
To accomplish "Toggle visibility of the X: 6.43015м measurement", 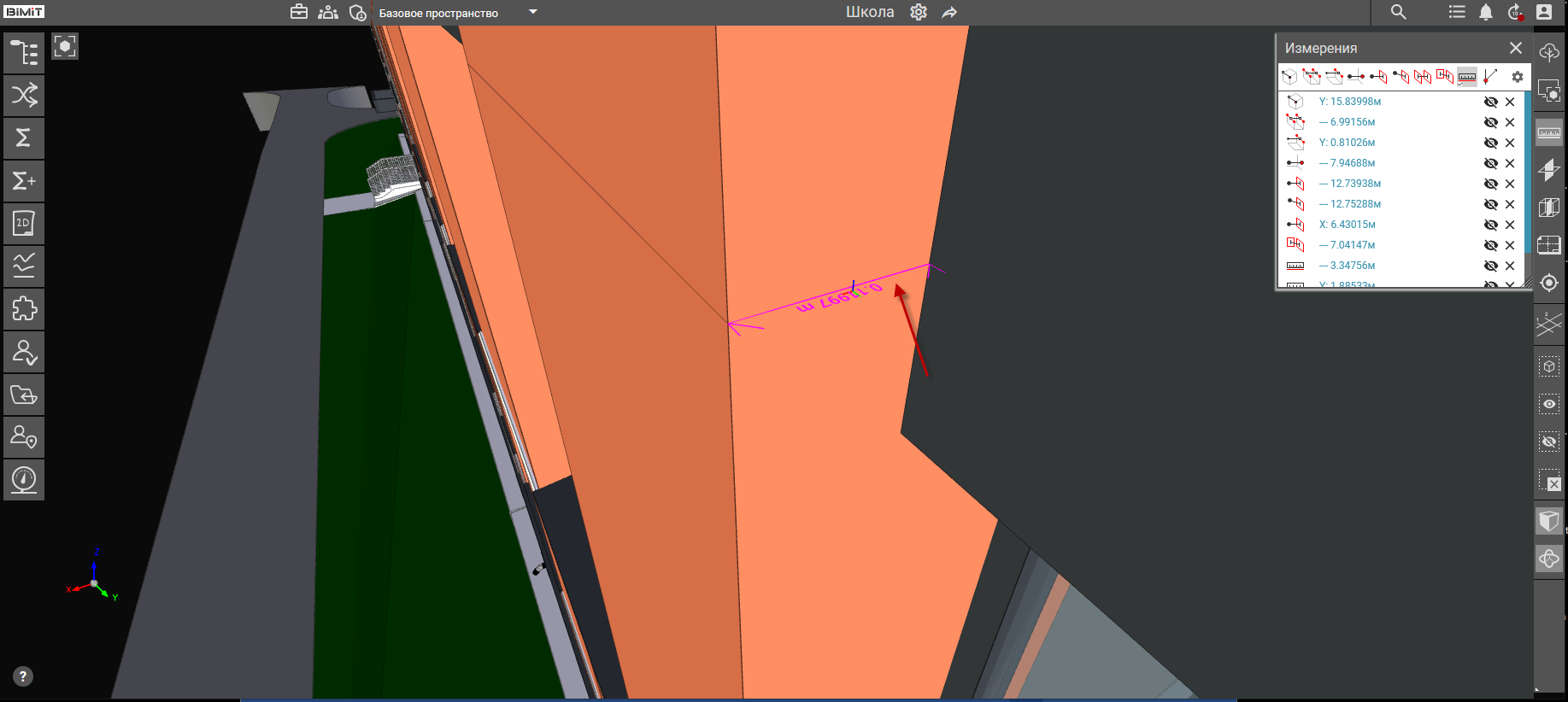I will (1490, 225).
